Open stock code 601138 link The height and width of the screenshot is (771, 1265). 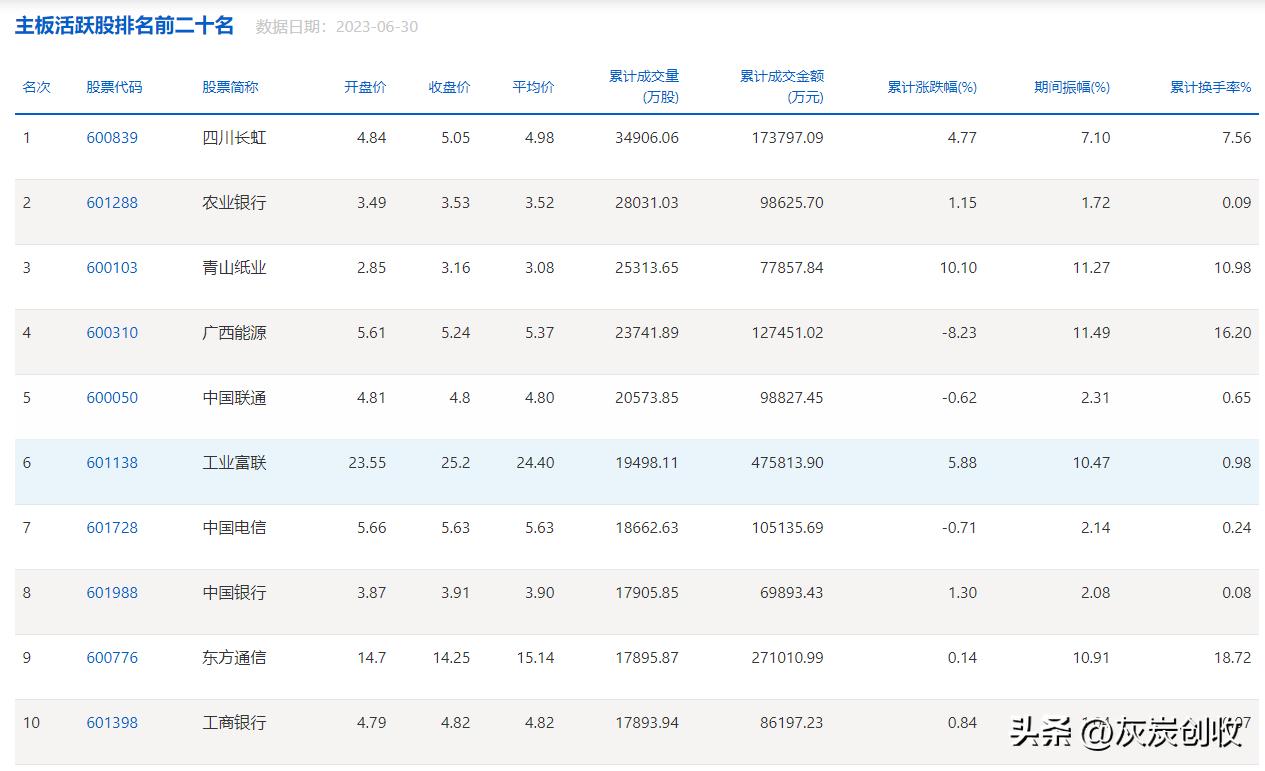112,463
